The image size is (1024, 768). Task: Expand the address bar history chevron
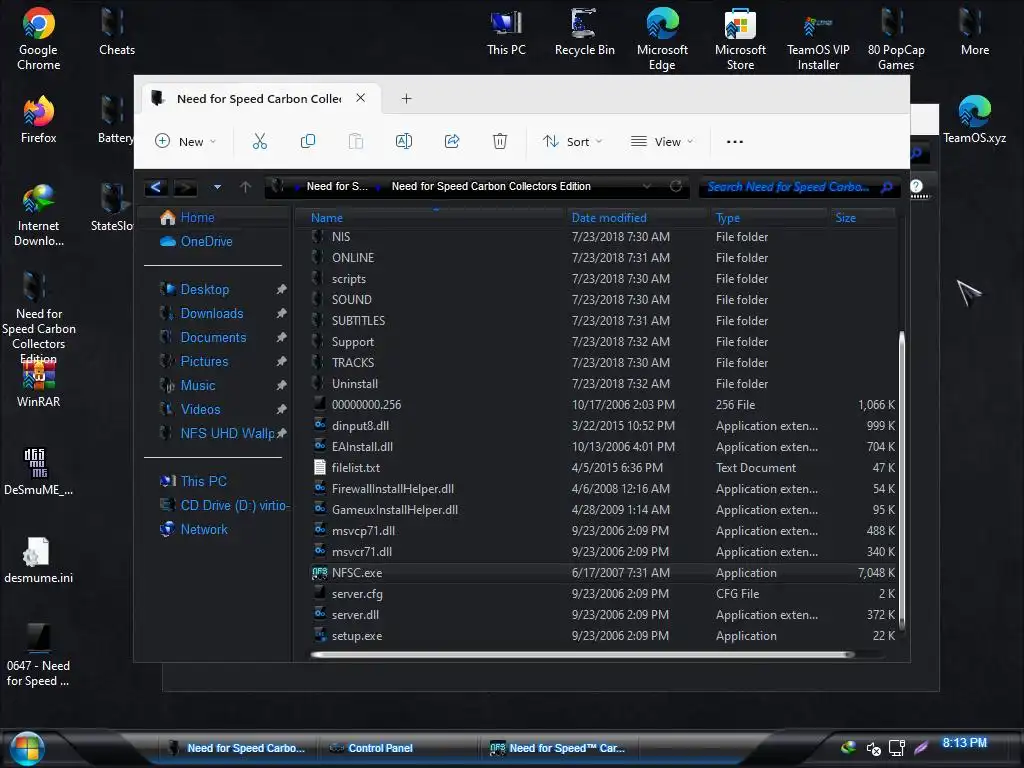[x=647, y=187]
